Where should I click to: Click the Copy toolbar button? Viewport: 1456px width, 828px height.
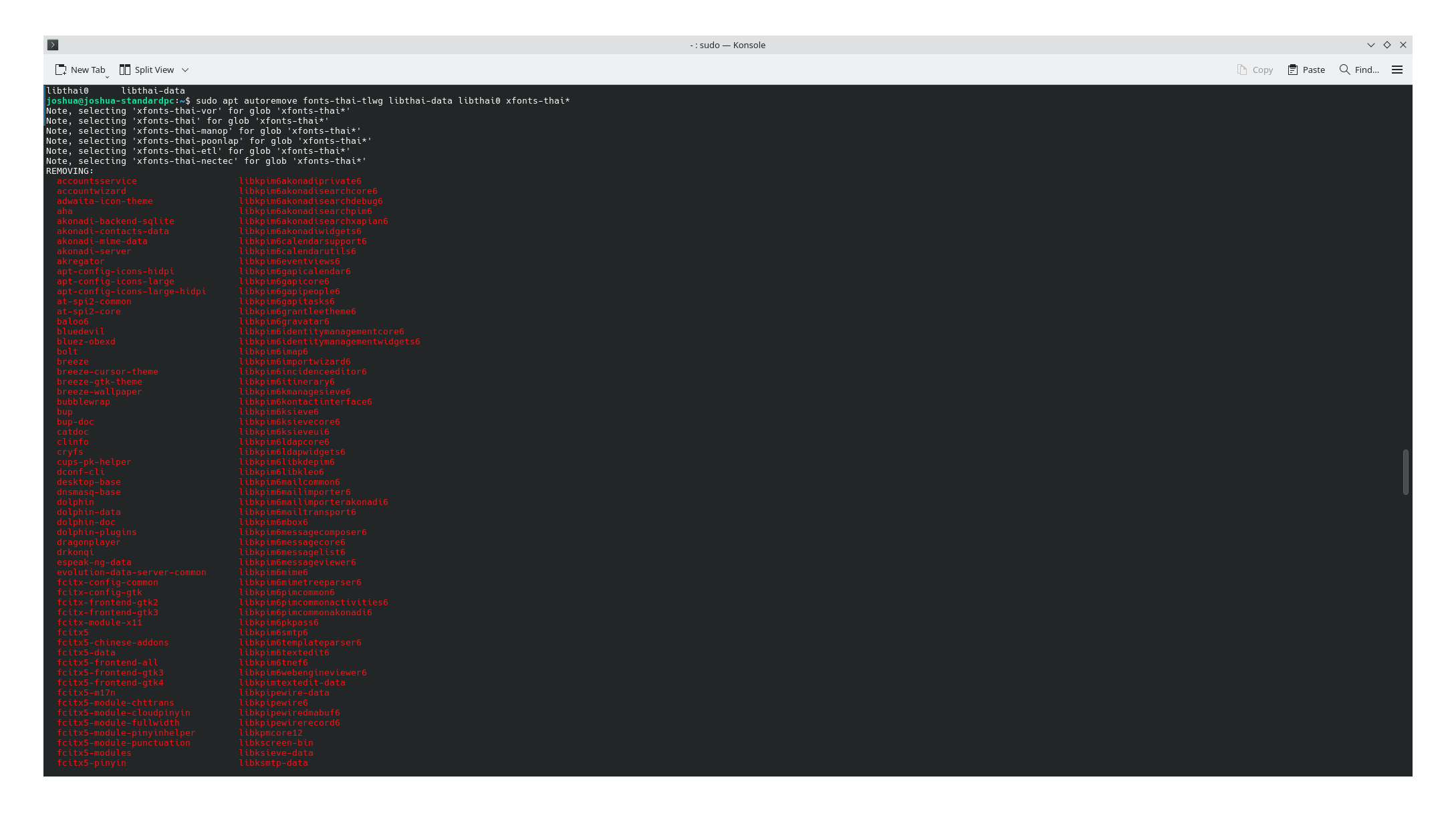(x=1255, y=70)
